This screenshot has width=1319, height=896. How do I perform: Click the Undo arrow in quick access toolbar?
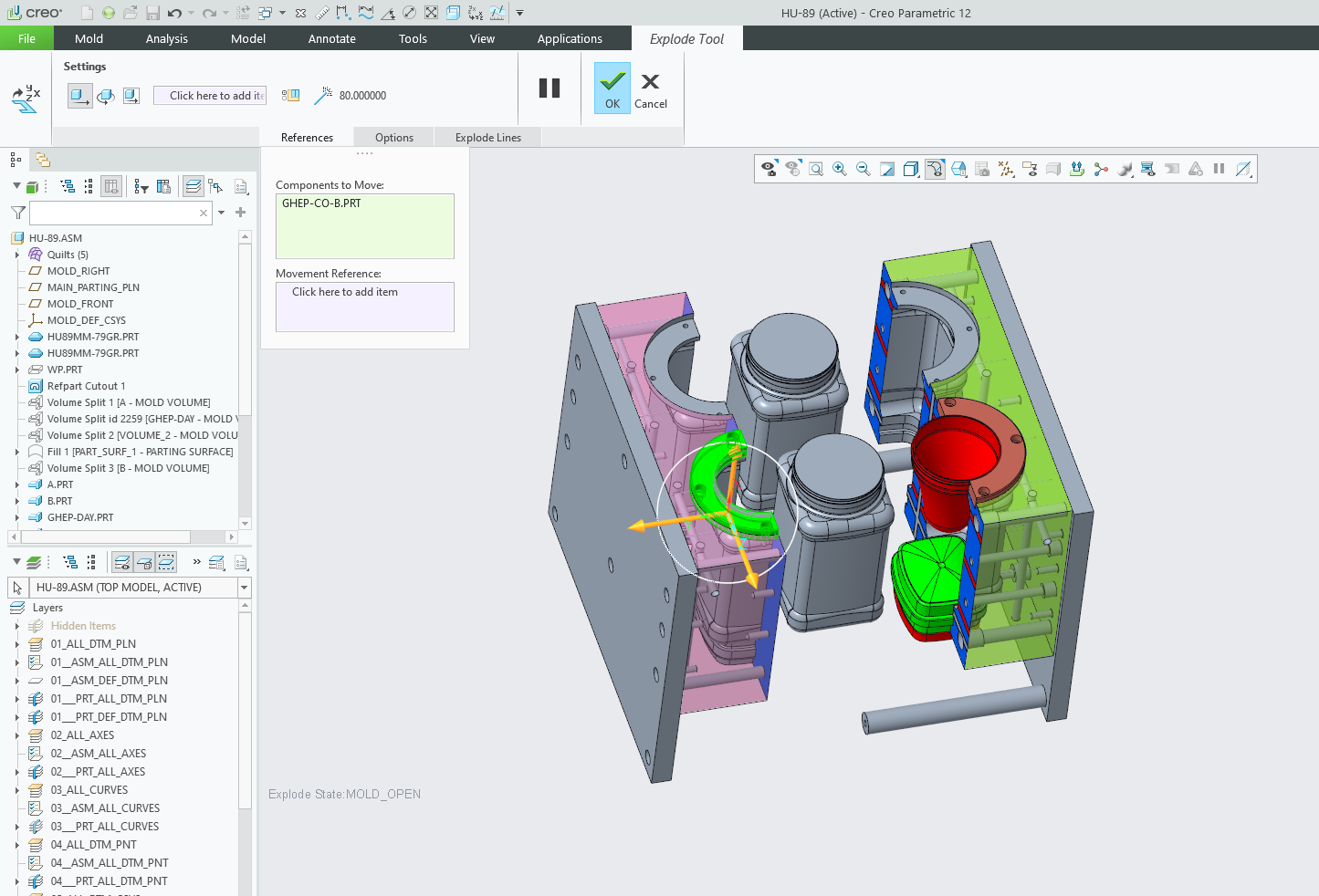(174, 13)
